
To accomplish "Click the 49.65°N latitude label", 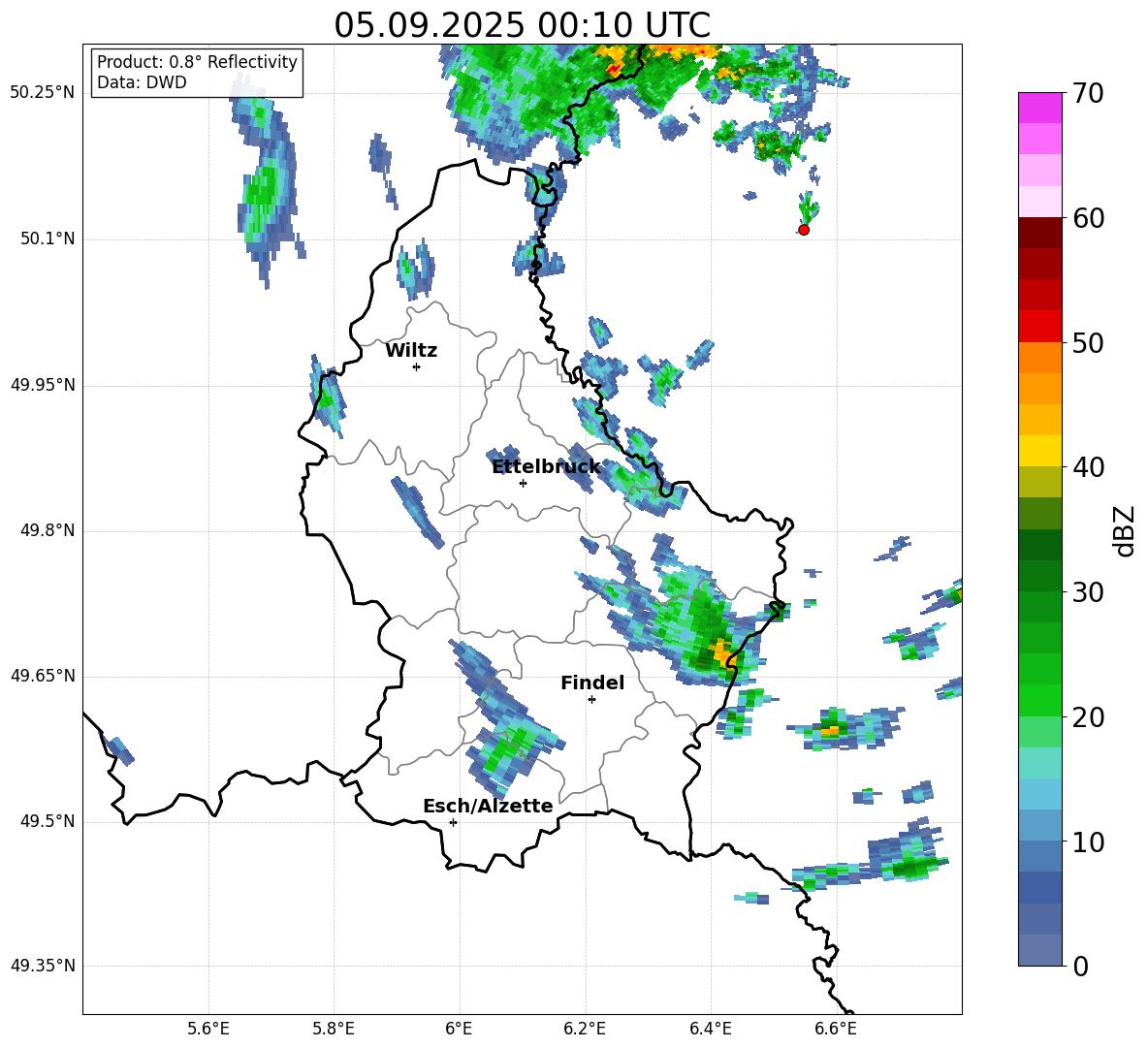I will [43, 676].
